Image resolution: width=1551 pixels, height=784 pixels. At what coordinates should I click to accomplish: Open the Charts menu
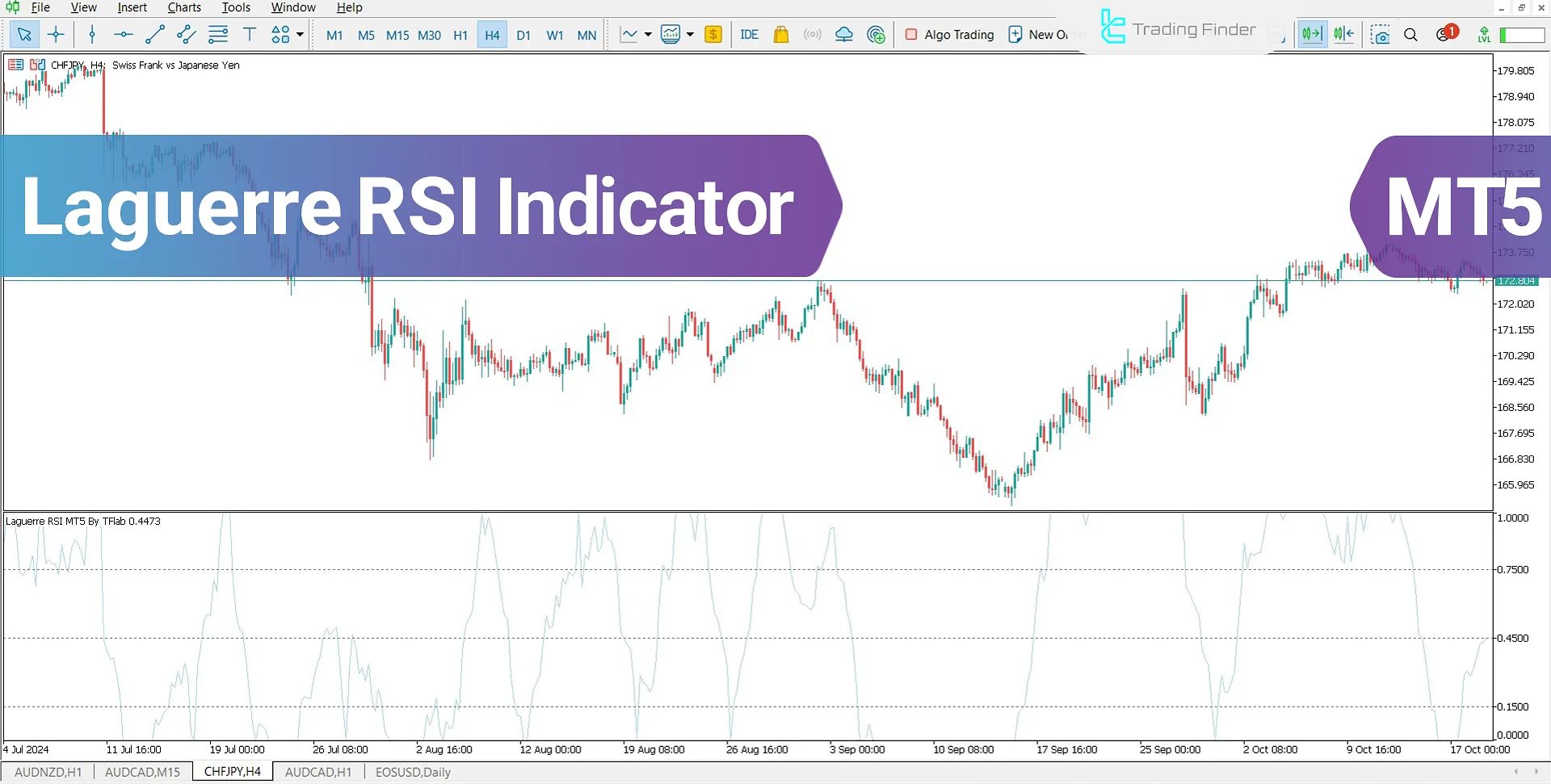coord(184,7)
